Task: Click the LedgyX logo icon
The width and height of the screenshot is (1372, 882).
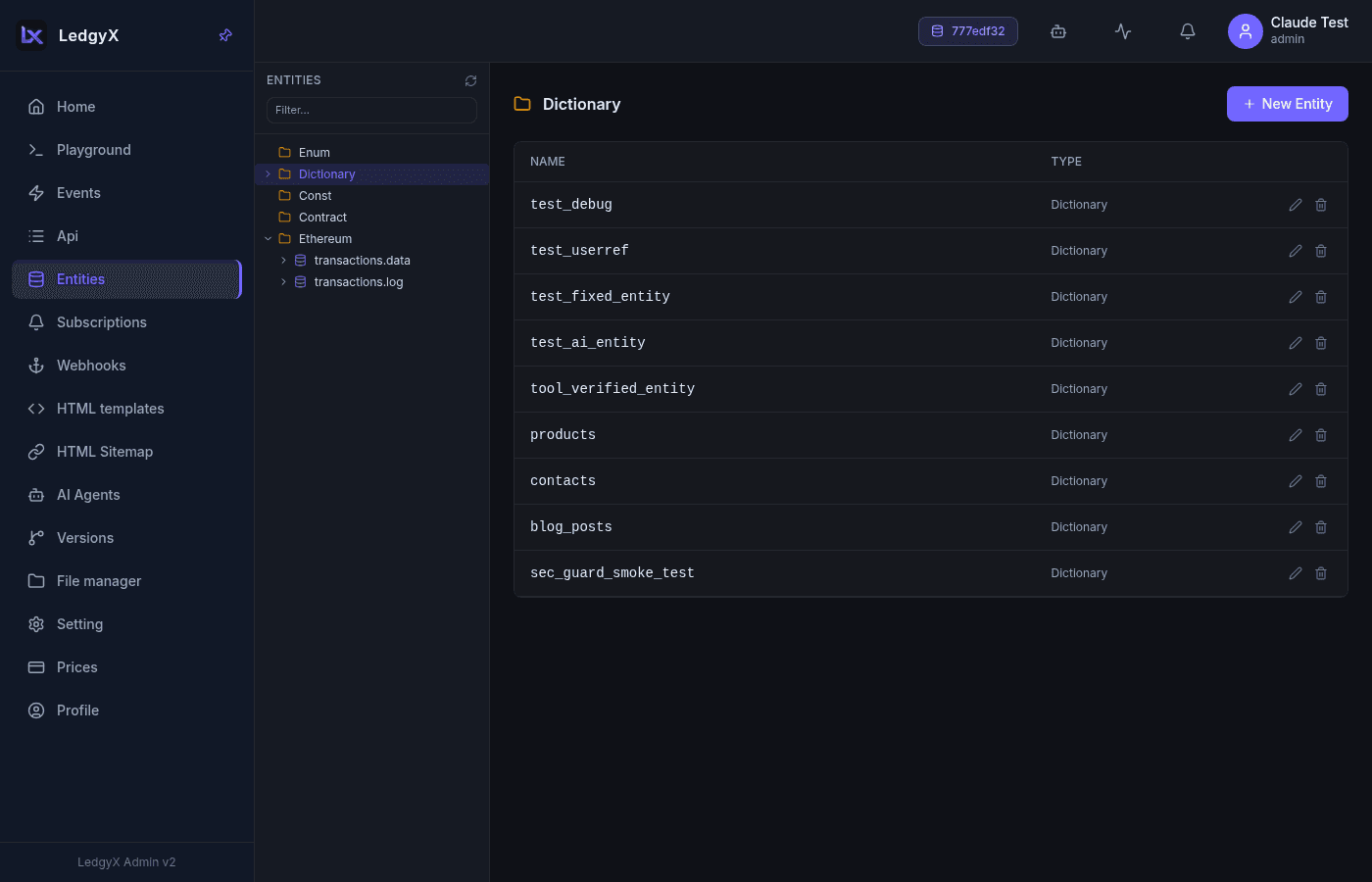Action: click(x=31, y=35)
